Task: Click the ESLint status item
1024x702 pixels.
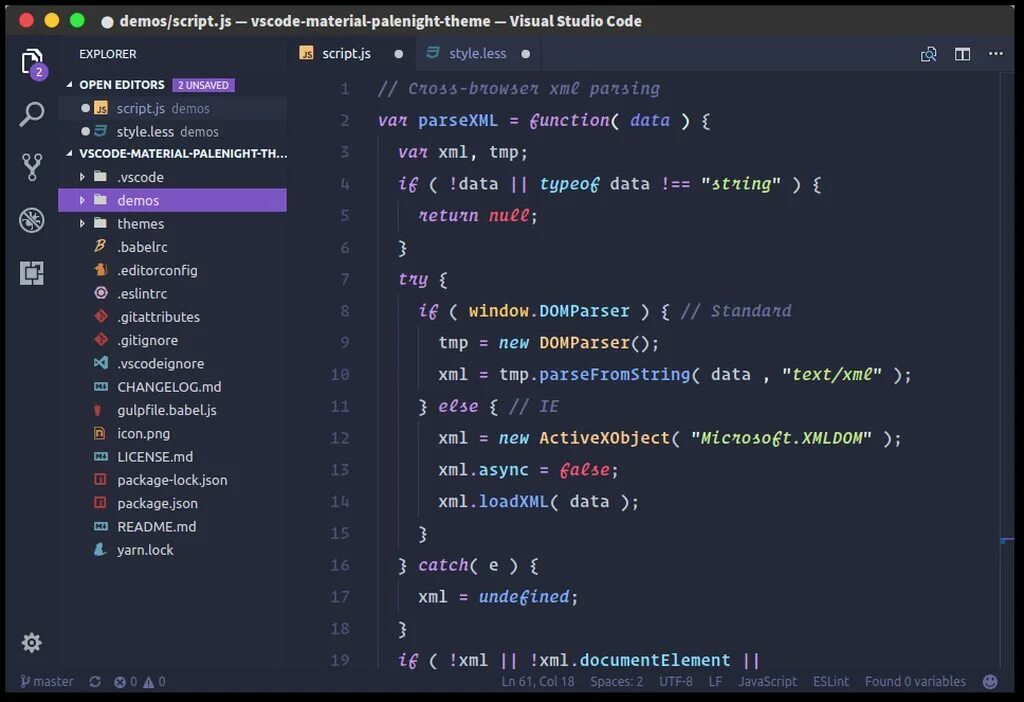Action: [x=831, y=682]
